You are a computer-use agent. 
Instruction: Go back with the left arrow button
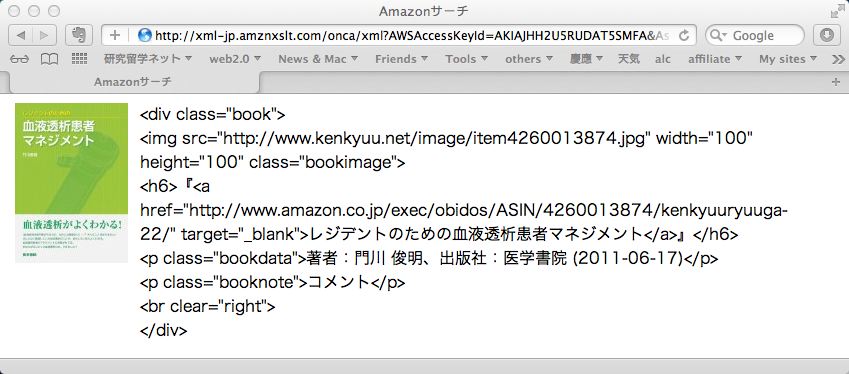click(x=21, y=36)
